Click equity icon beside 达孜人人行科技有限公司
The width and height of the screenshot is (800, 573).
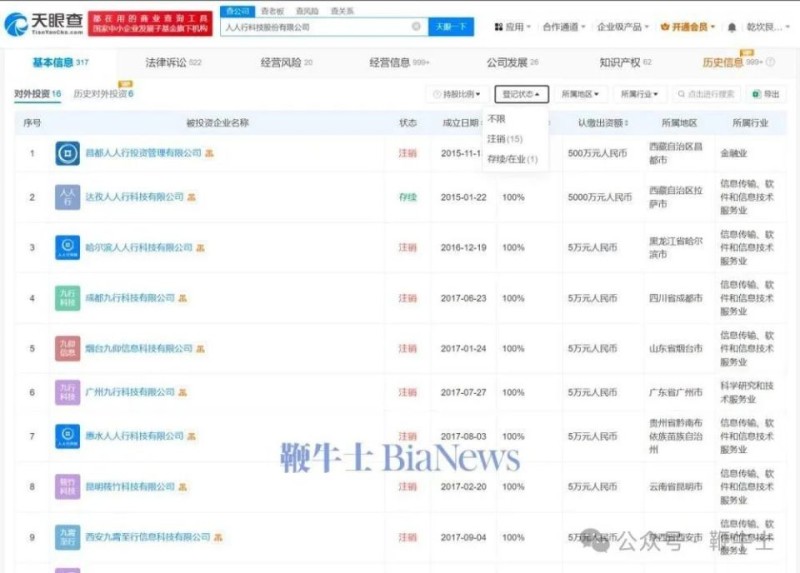click(191, 197)
